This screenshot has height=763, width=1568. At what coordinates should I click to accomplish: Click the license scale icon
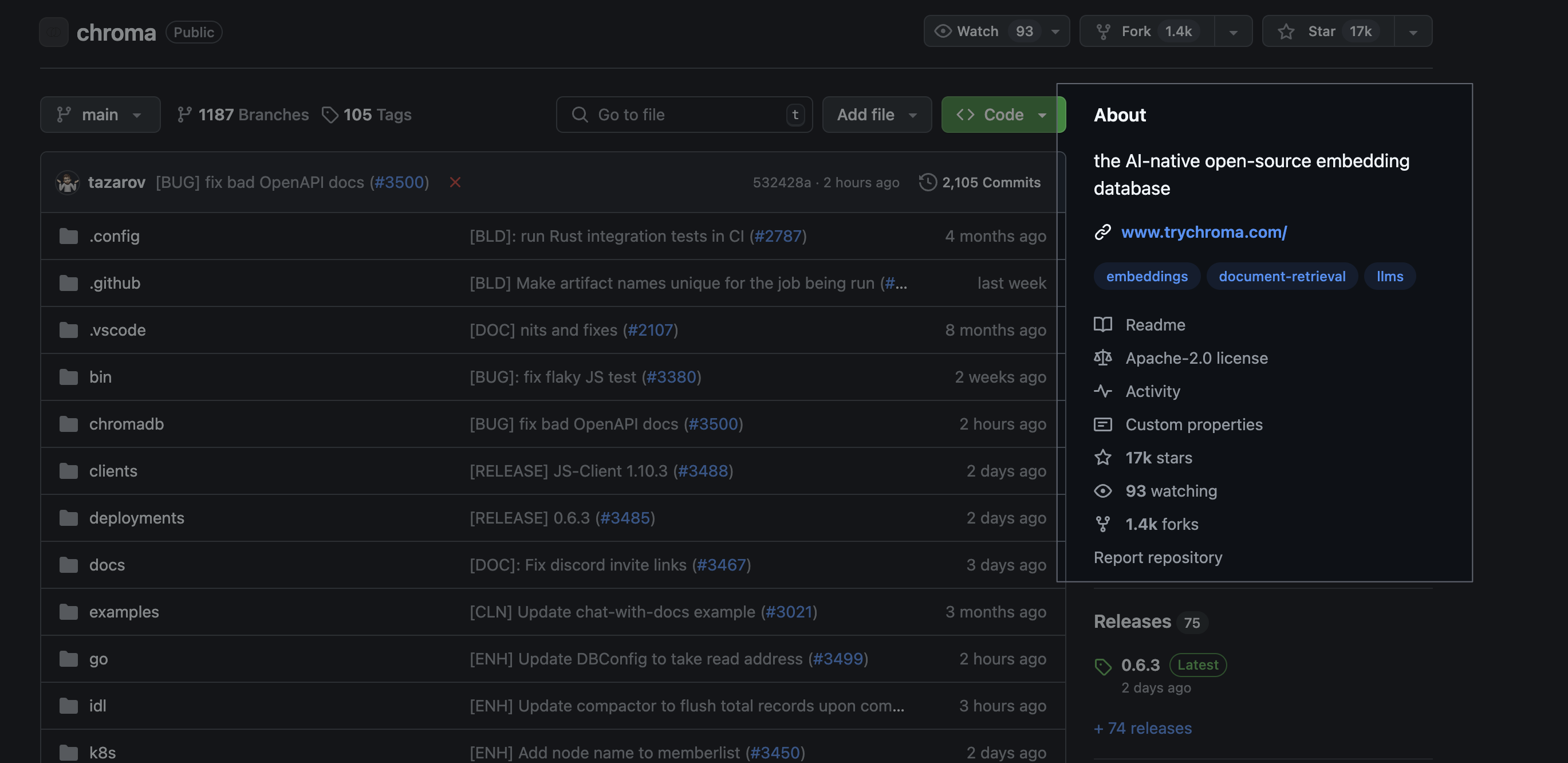1102,358
